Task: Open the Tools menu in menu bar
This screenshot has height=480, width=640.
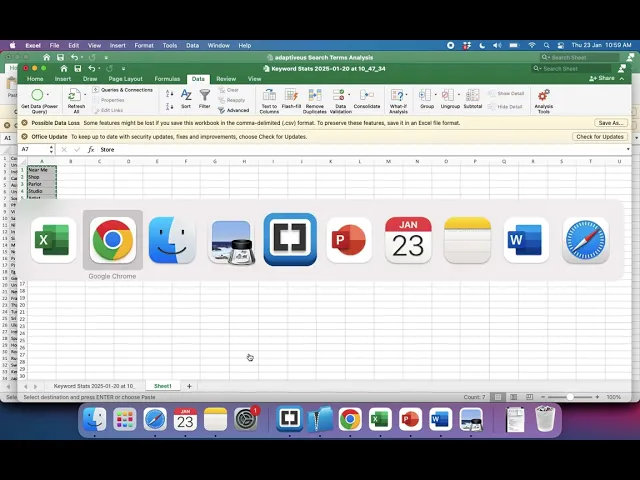Action: coord(170,45)
